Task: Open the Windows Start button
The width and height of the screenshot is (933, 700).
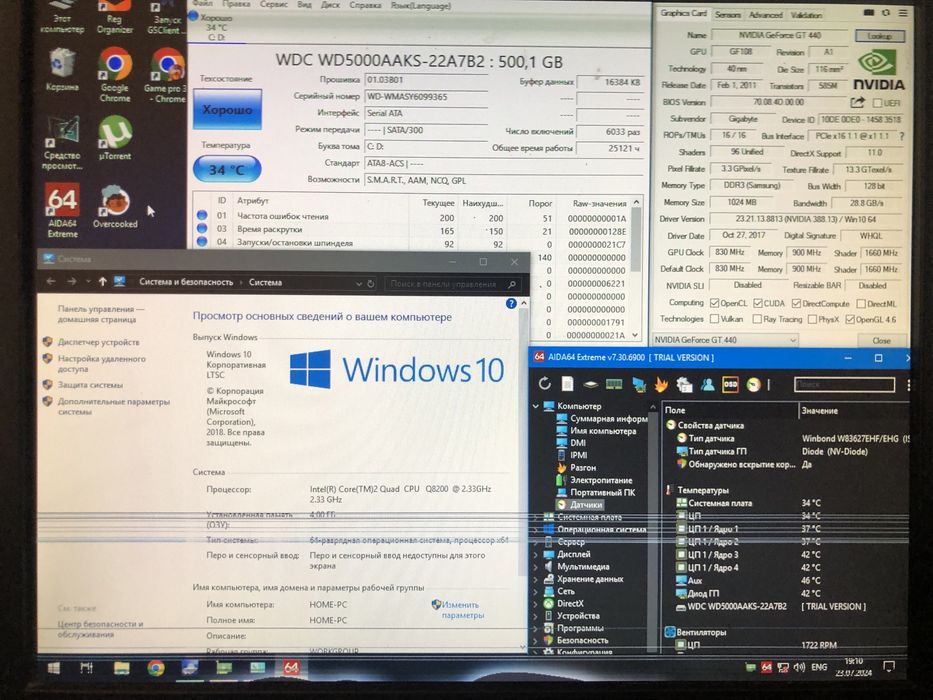Action: pyautogui.click(x=54, y=668)
